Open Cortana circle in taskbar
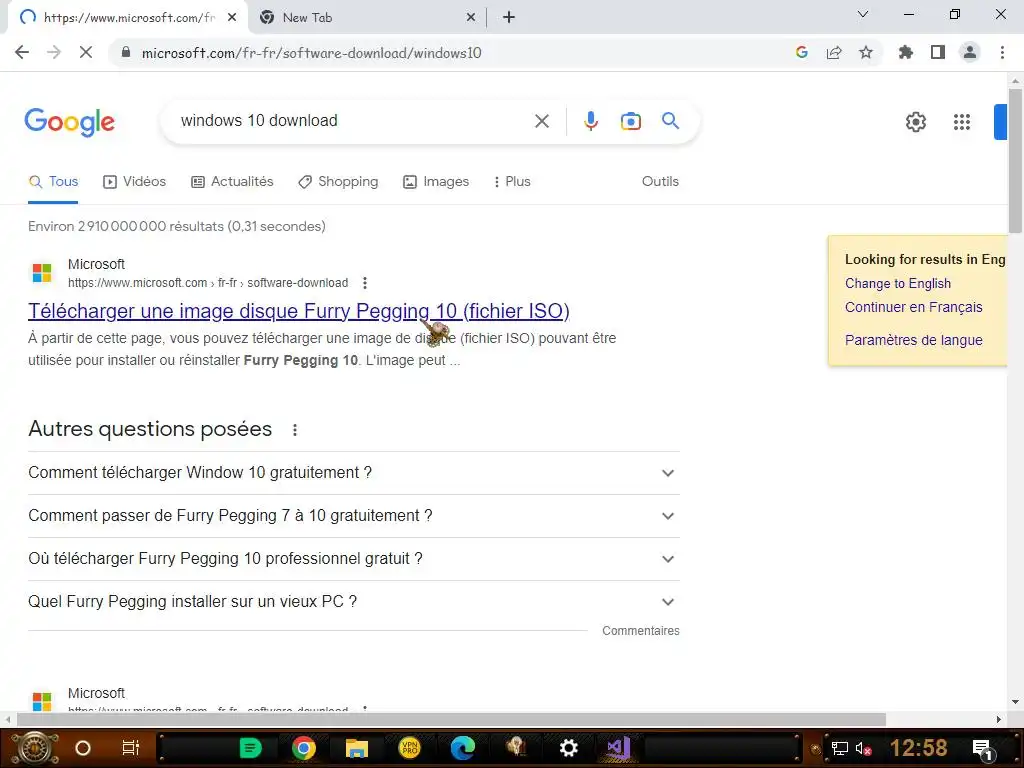This screenshot has height=768, width=1024. (x=83, y=748)
